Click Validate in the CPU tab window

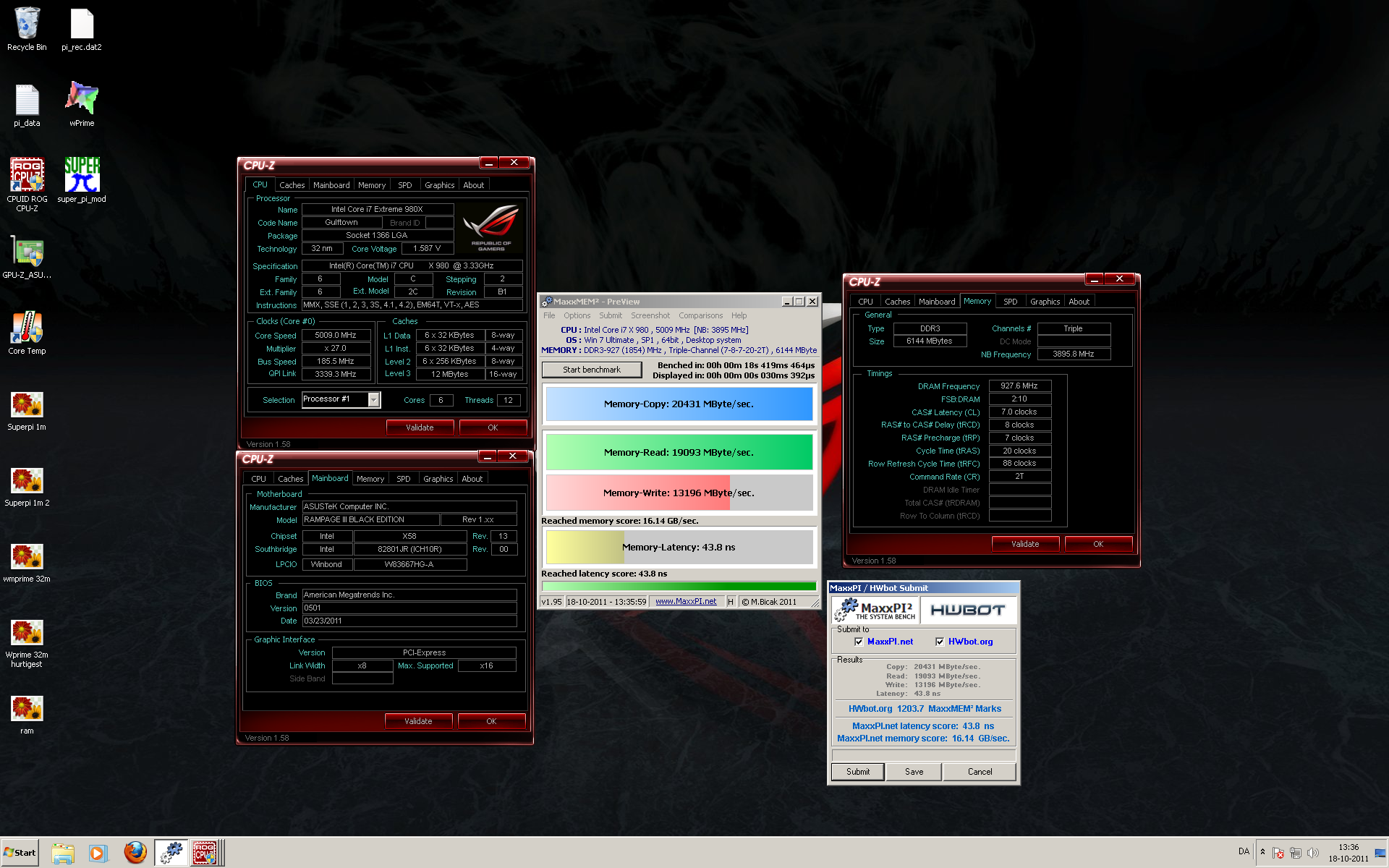point(420,427)
